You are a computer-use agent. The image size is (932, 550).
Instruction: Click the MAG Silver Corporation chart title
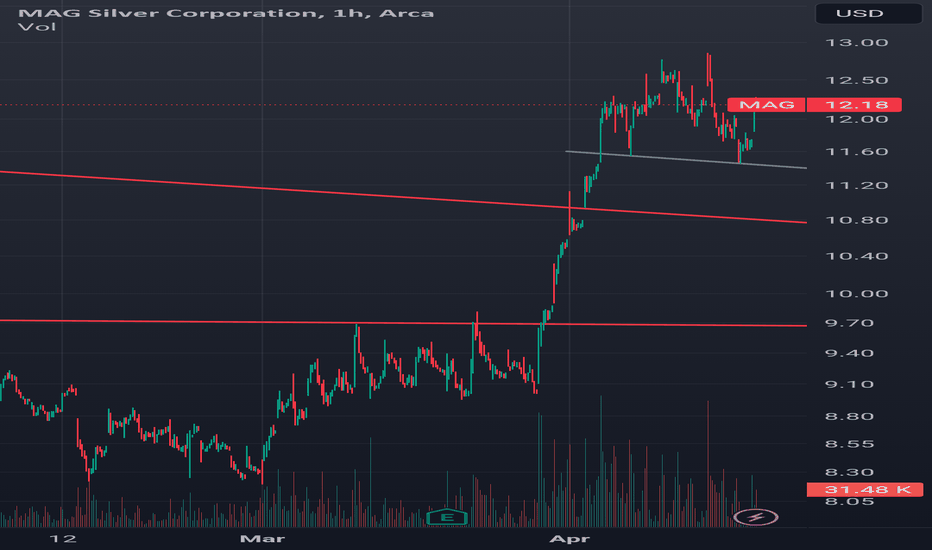(x=226, y=13)
